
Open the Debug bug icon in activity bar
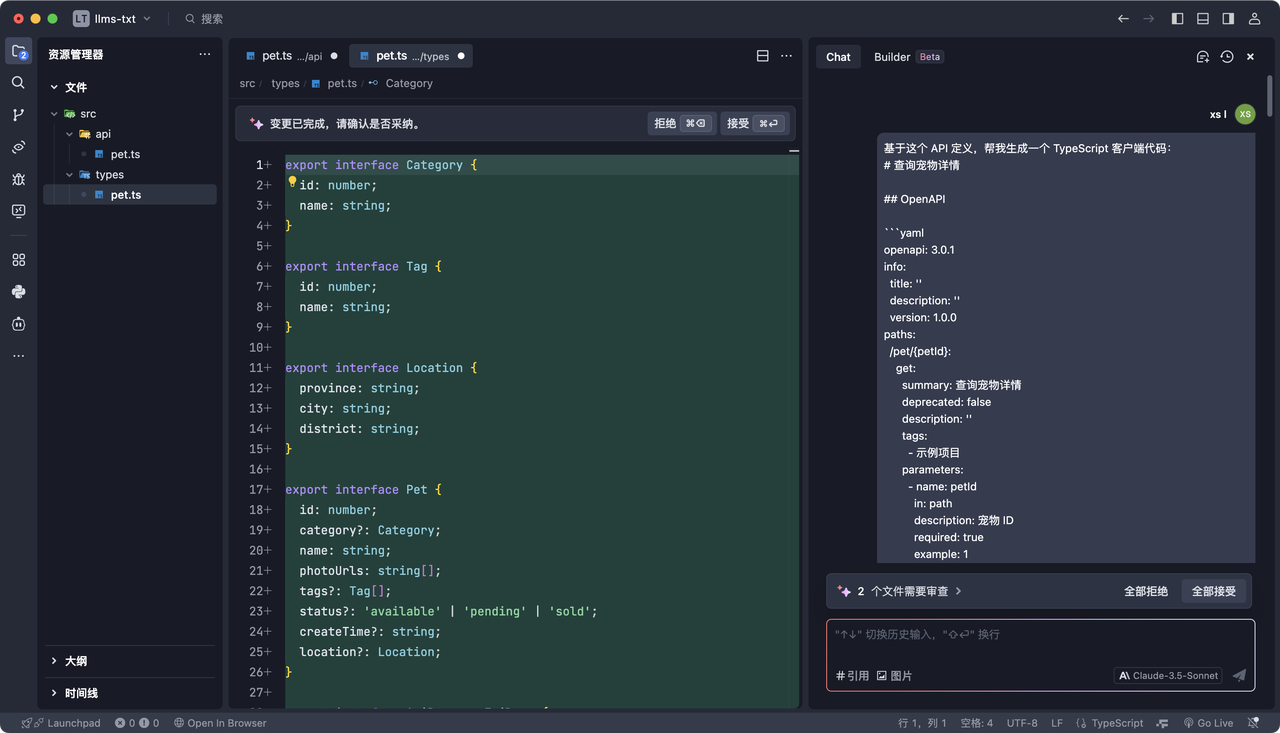(18, 179)
